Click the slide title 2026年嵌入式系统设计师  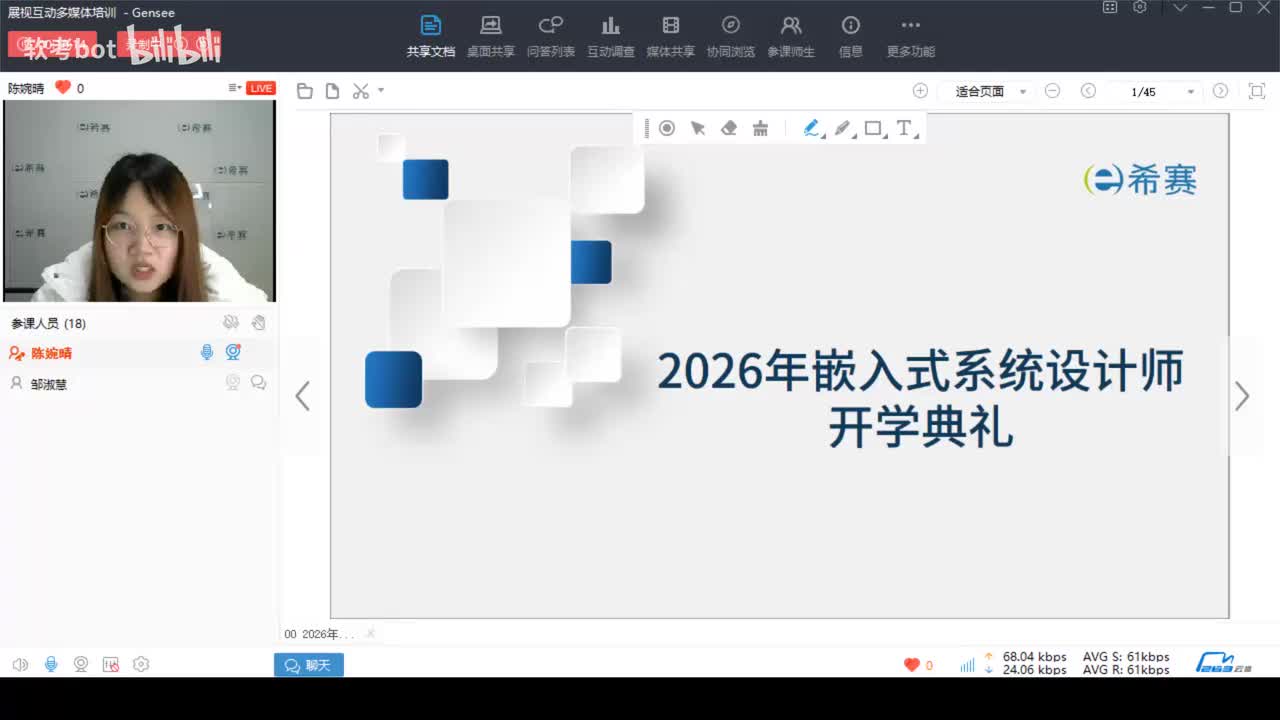pyautogui.click(x=920, y=370)
